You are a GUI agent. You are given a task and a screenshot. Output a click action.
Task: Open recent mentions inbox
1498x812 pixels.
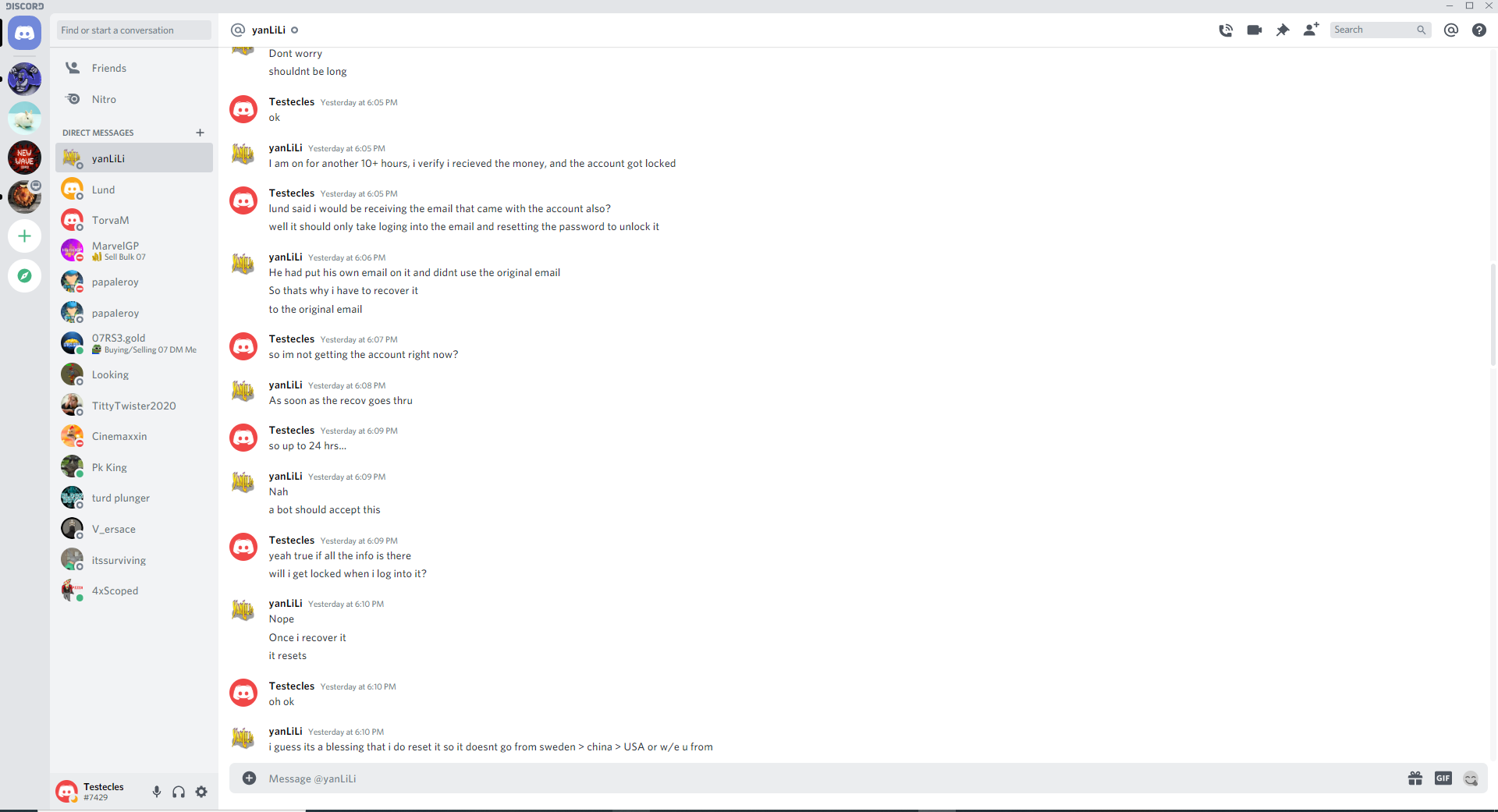click(1451, 30)
